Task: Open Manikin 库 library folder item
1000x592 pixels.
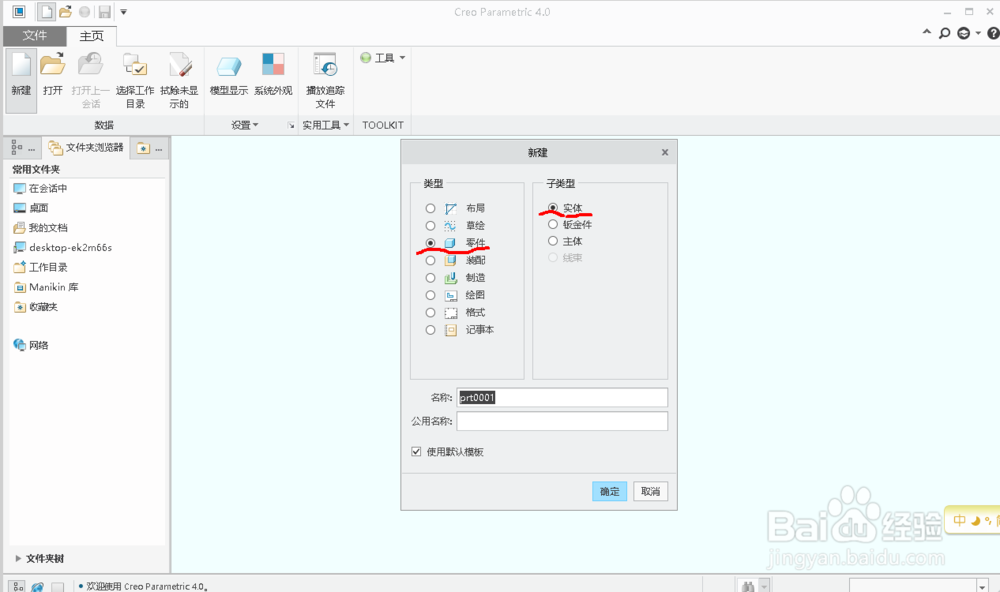Action: coord(46,287)
